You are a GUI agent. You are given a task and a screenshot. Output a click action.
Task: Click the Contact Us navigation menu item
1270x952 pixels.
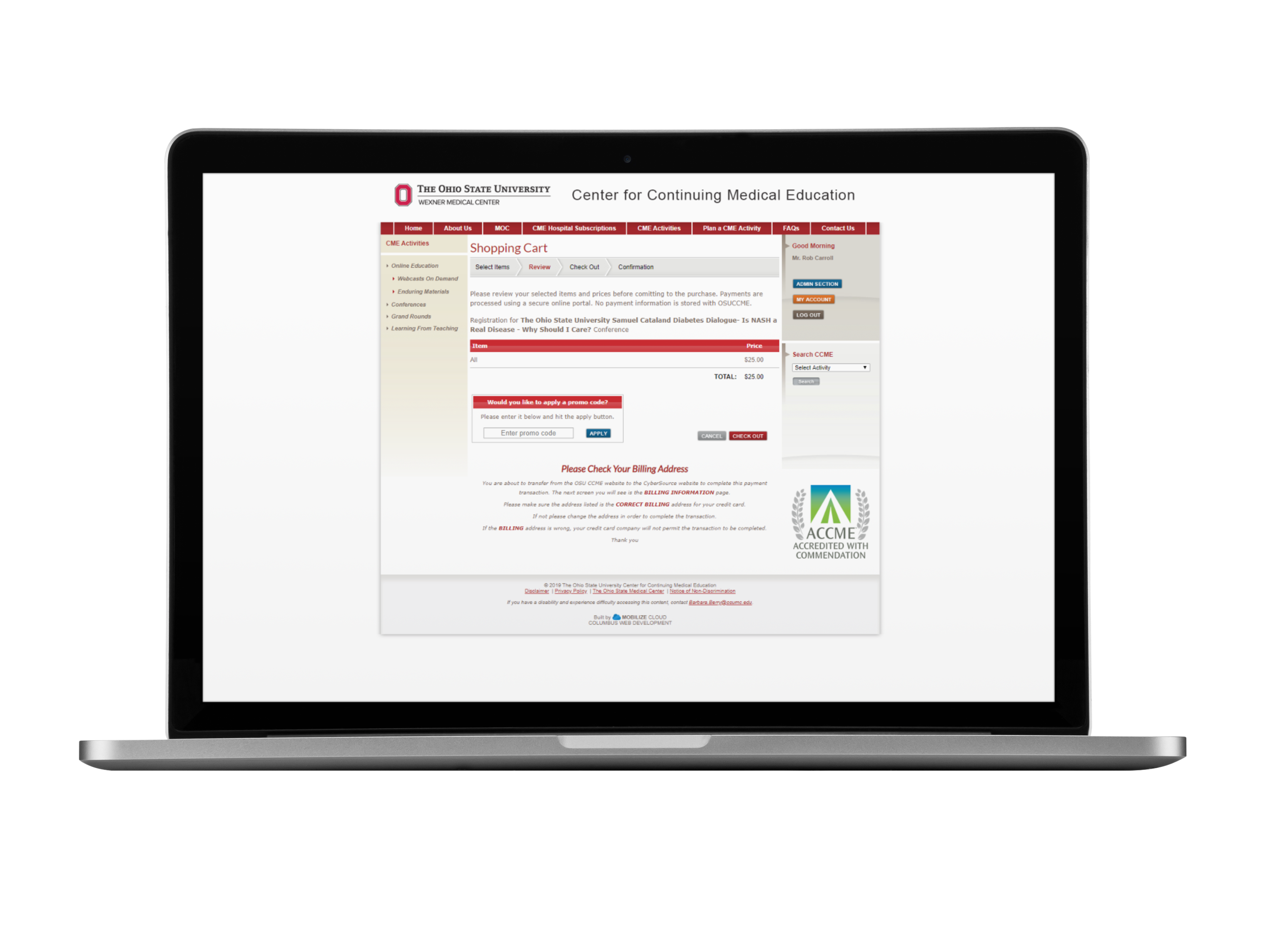(x=838, y=228)
